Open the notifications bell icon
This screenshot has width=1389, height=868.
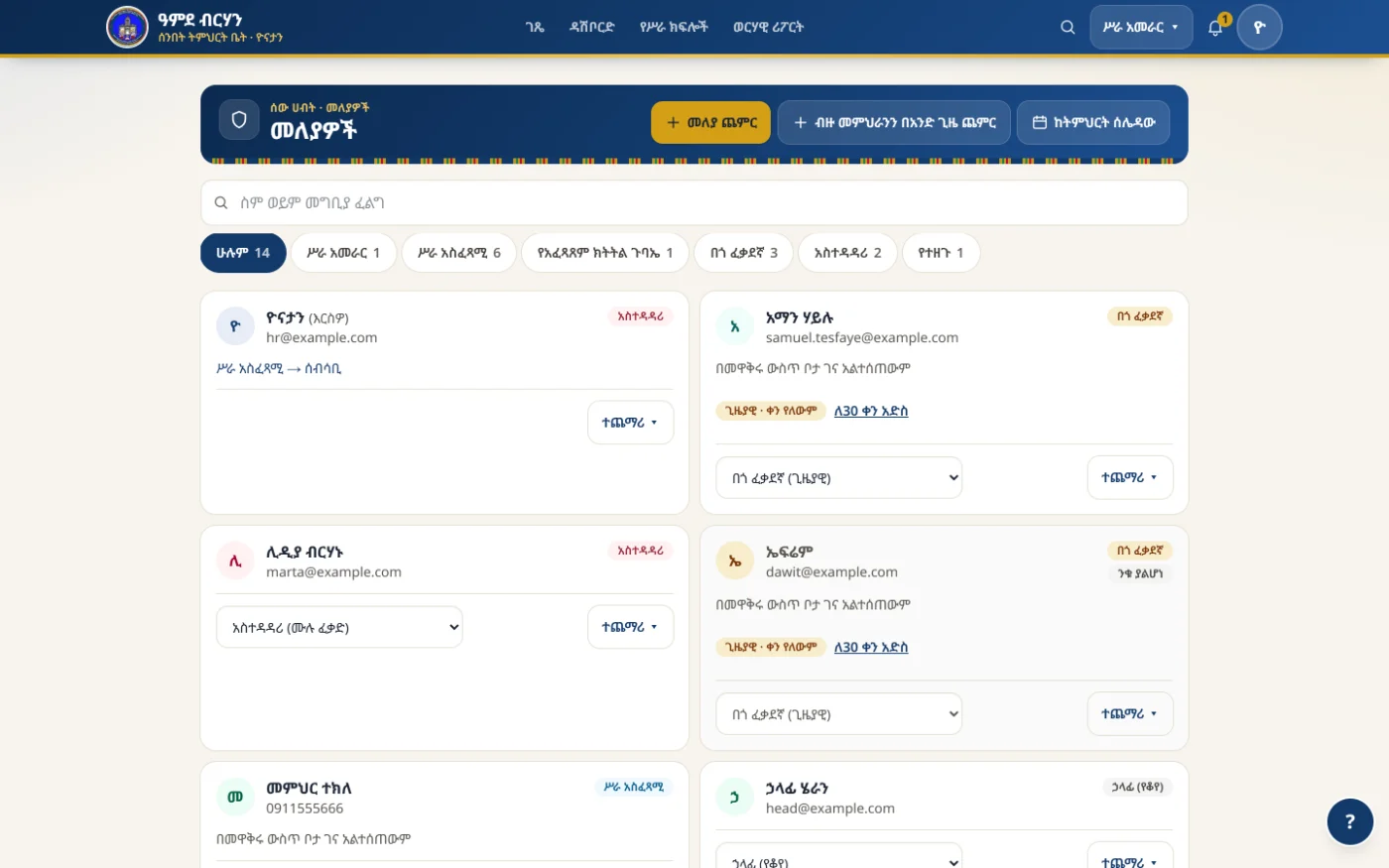[x=1215, y=28]
